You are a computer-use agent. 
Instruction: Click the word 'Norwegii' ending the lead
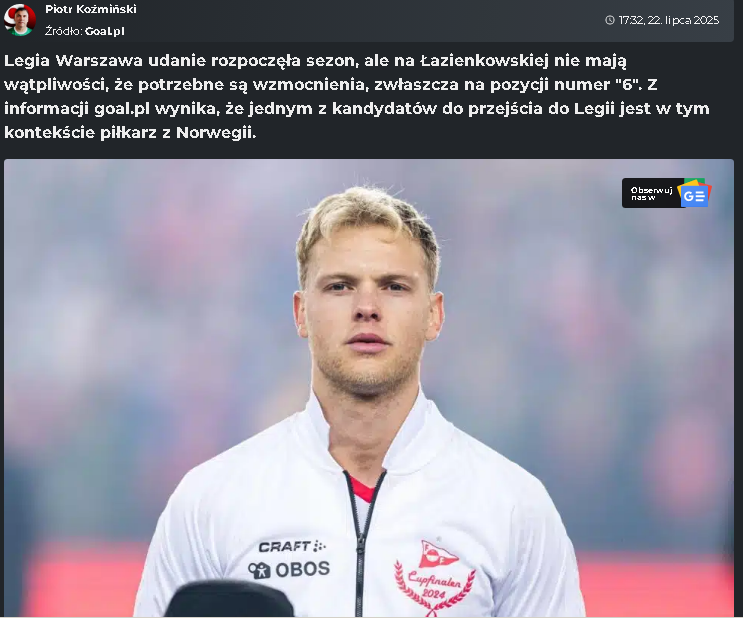216,133
